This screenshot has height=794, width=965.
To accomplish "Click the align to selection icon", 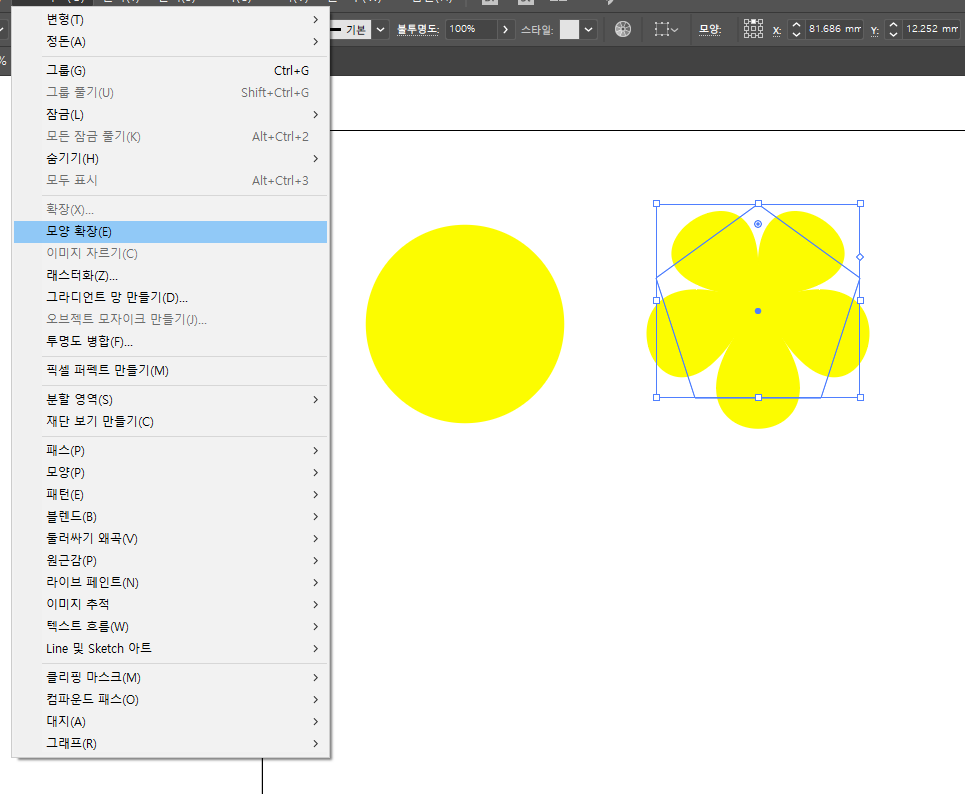I will 666,29.
